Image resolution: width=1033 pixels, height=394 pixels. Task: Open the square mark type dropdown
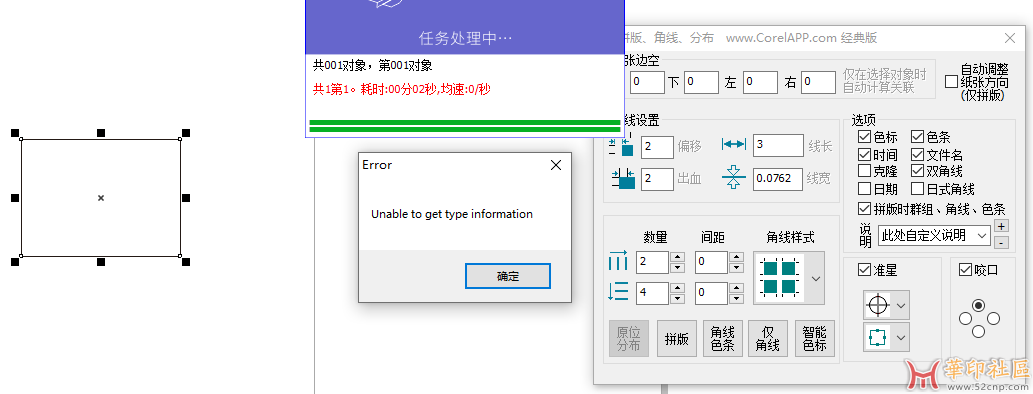[901, 339]
